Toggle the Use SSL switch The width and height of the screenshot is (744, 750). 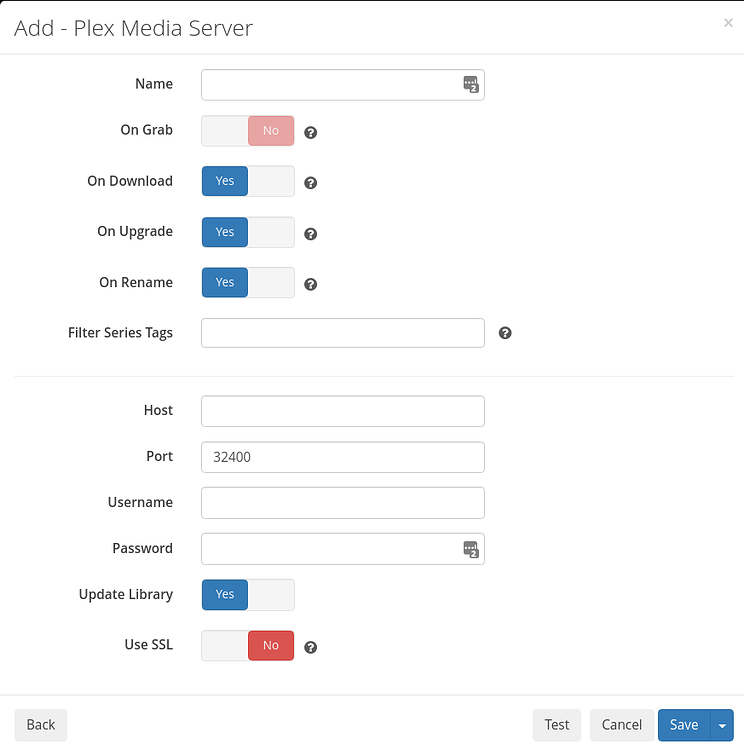pos(248,645)
